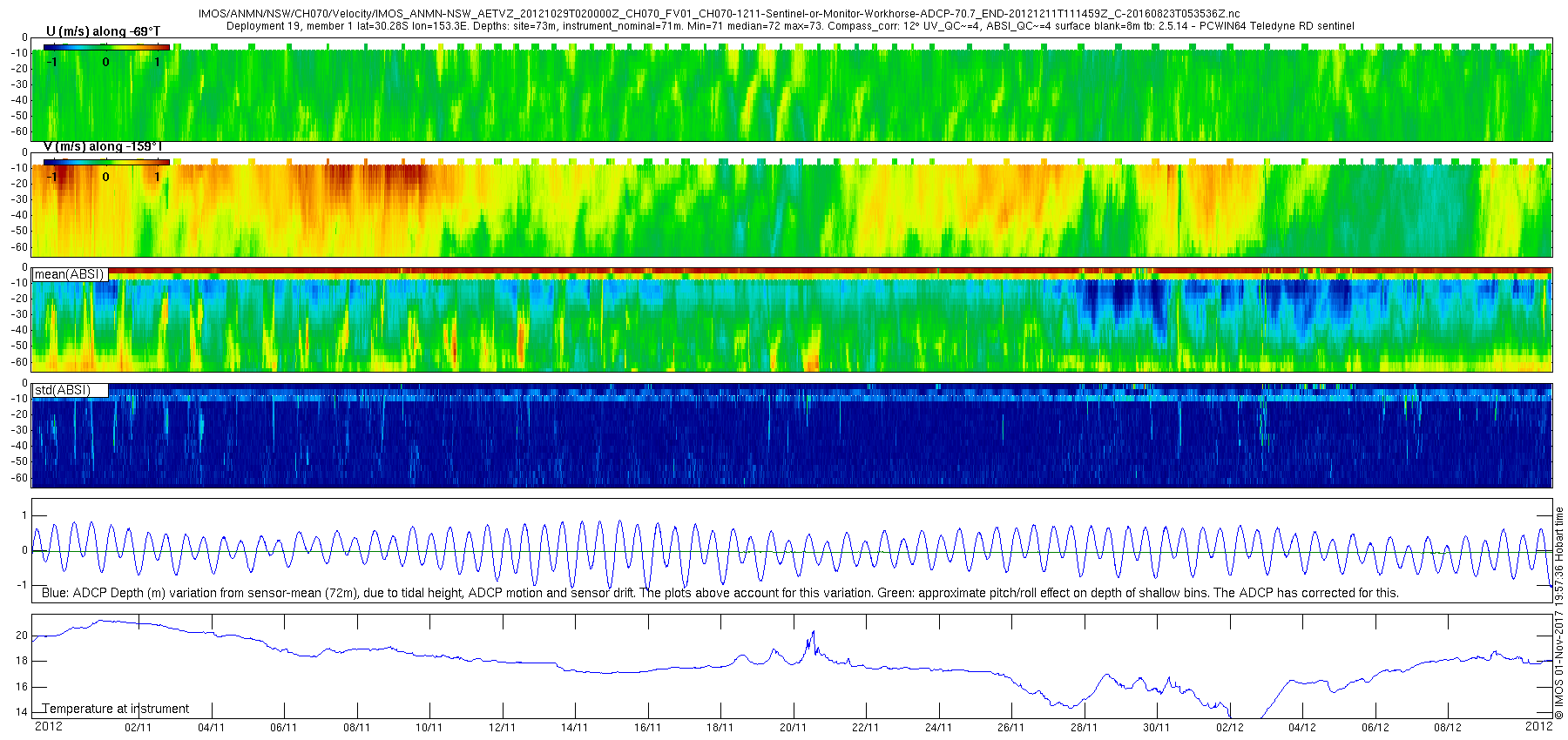The width and height of the screenshot is (1568, 740).
Task: Click the "24/11" date tick label
Action: (x=938, y=728)
